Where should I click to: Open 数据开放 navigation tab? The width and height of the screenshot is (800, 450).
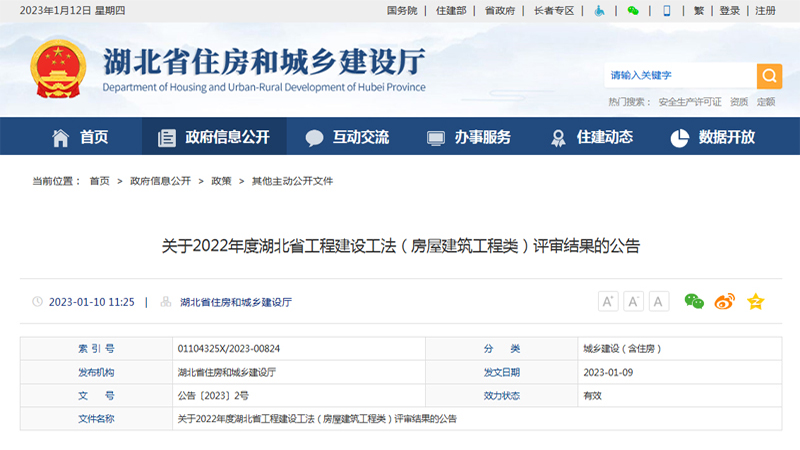[x=727, y=137]
